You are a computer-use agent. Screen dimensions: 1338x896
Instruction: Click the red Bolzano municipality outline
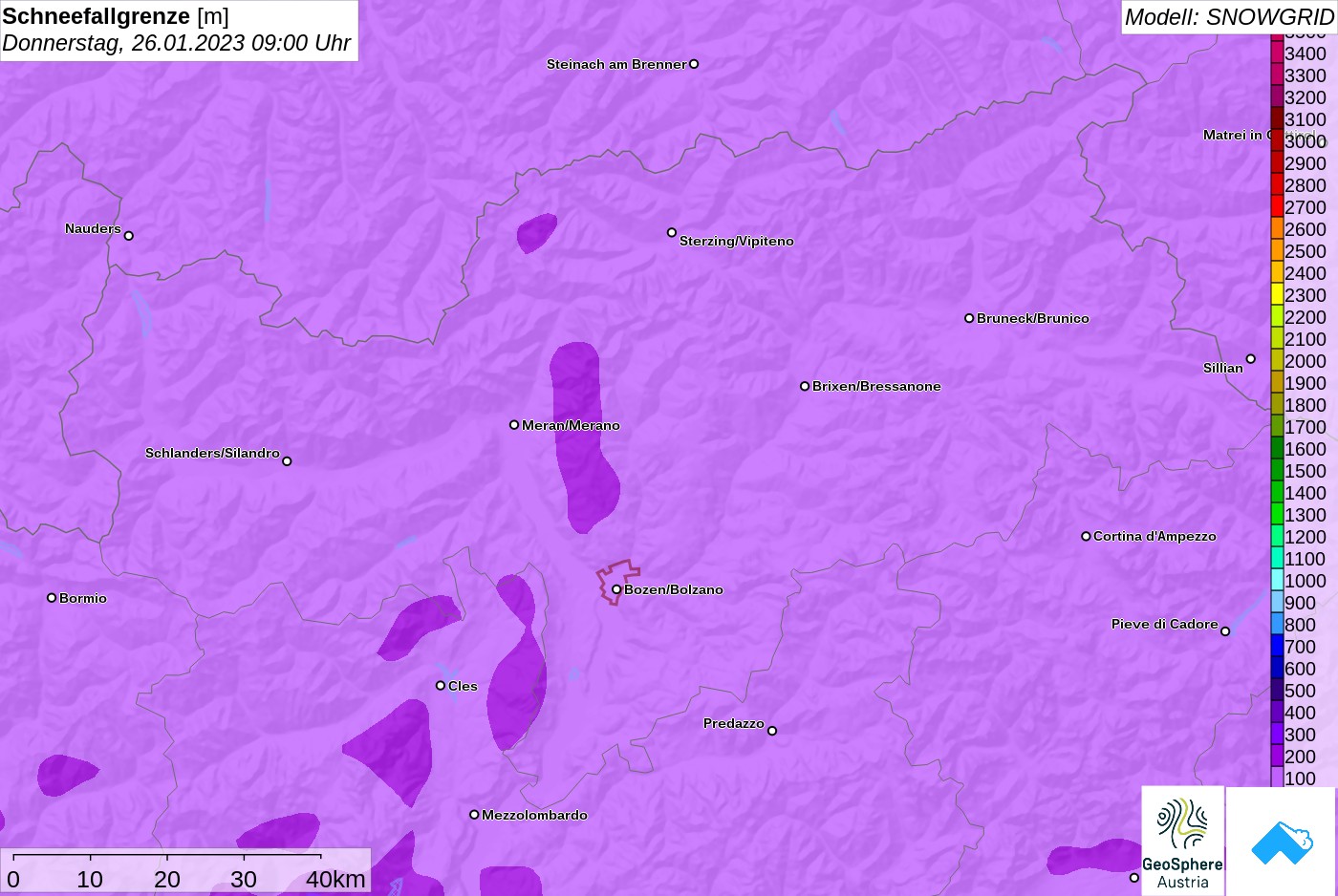tap(618, 581)
